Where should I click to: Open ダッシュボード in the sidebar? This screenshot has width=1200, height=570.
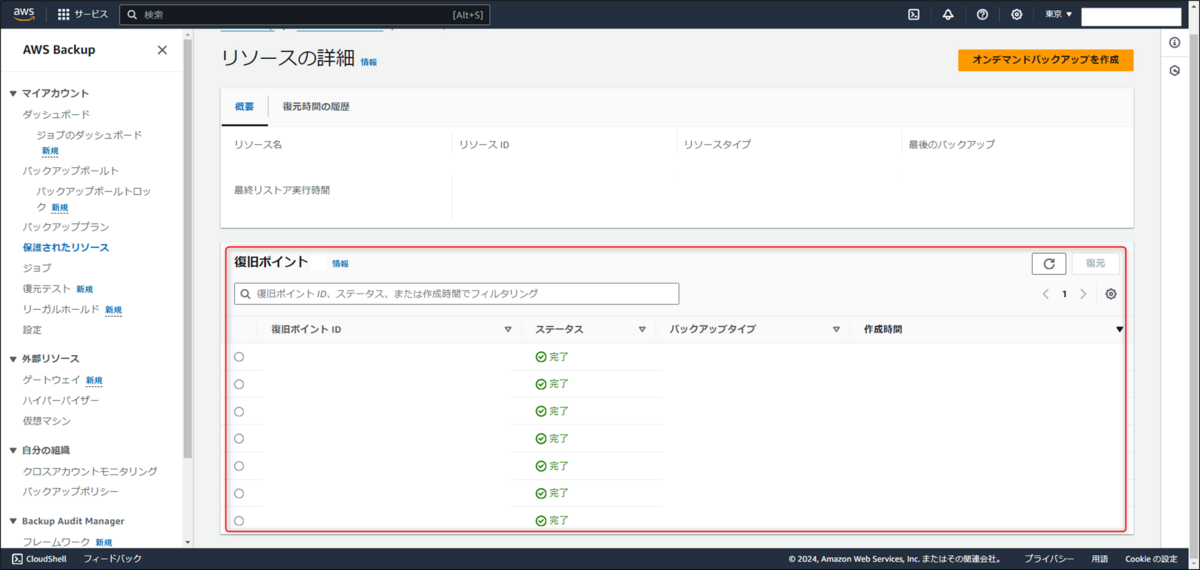(x=56, y=114)
